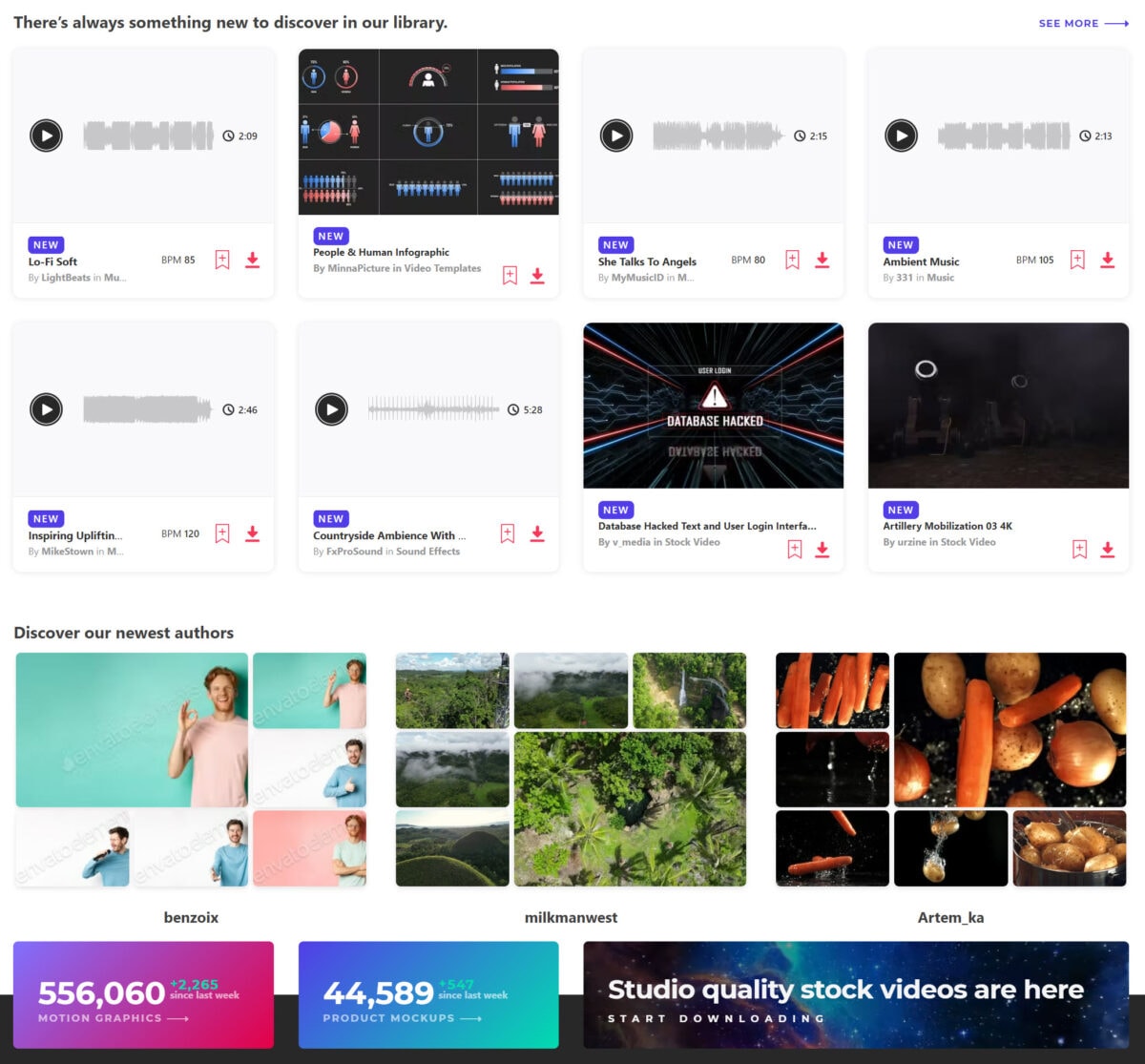Click START DOWNLOADING on the stock videos banner
The image size is (1145, 1064).
click(x=716, y=1018)
